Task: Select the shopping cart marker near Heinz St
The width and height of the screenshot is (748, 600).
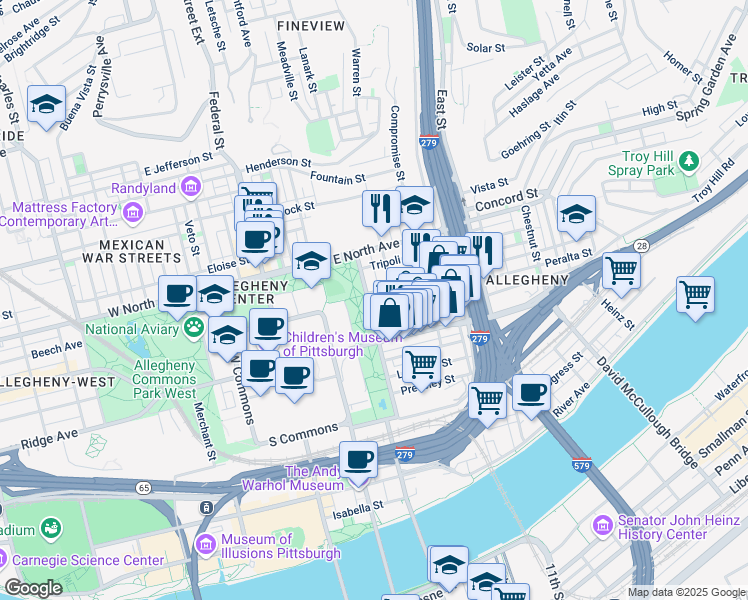Action: pos(621,272)
